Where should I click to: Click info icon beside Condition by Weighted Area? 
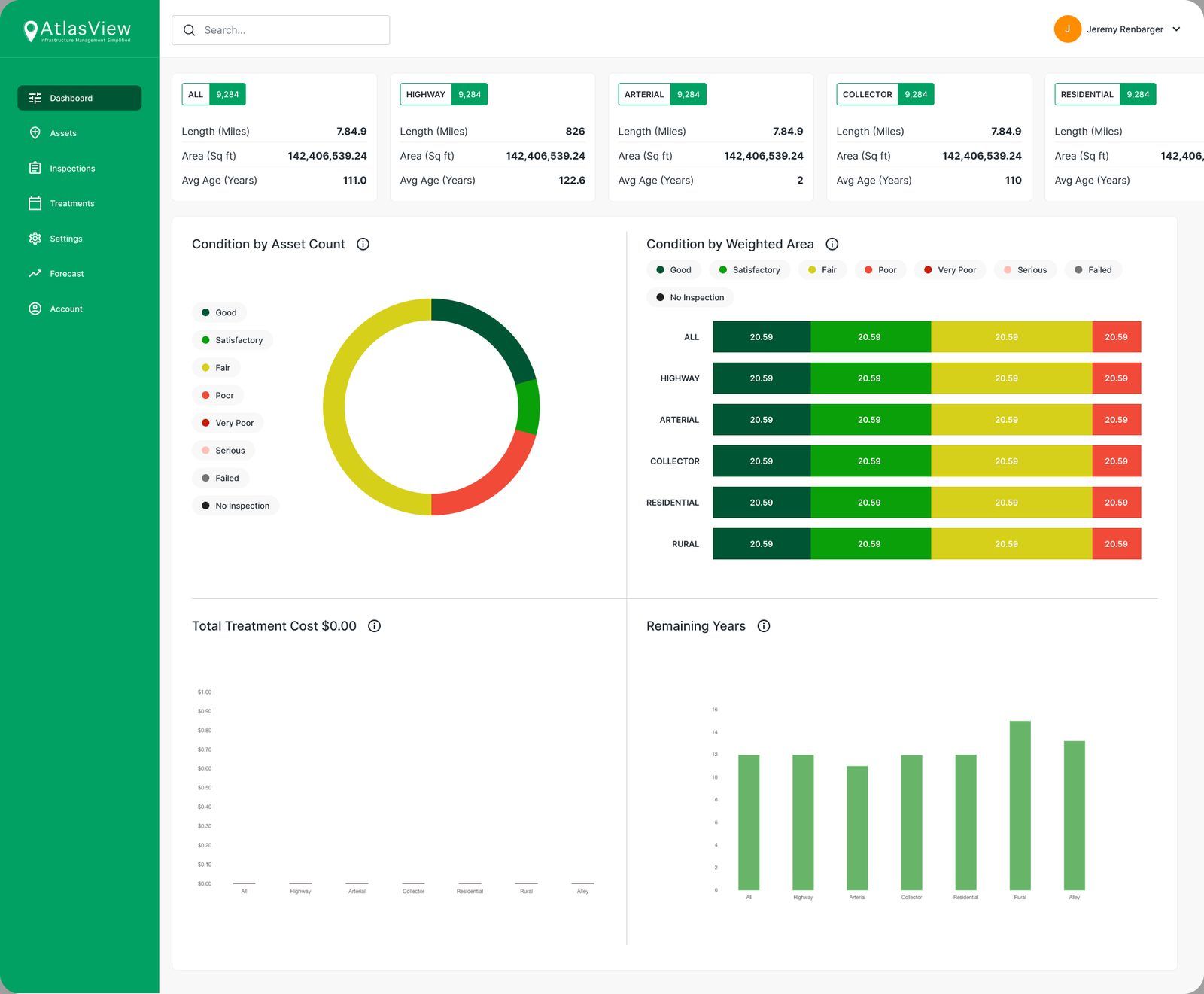832,244
